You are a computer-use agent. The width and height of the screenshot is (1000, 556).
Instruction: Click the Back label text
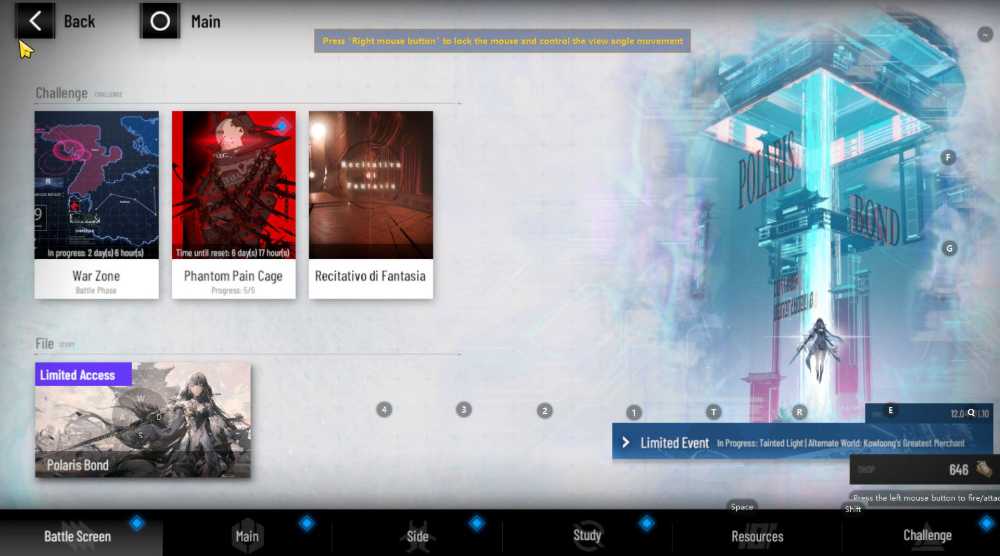[x=79, y=21]
